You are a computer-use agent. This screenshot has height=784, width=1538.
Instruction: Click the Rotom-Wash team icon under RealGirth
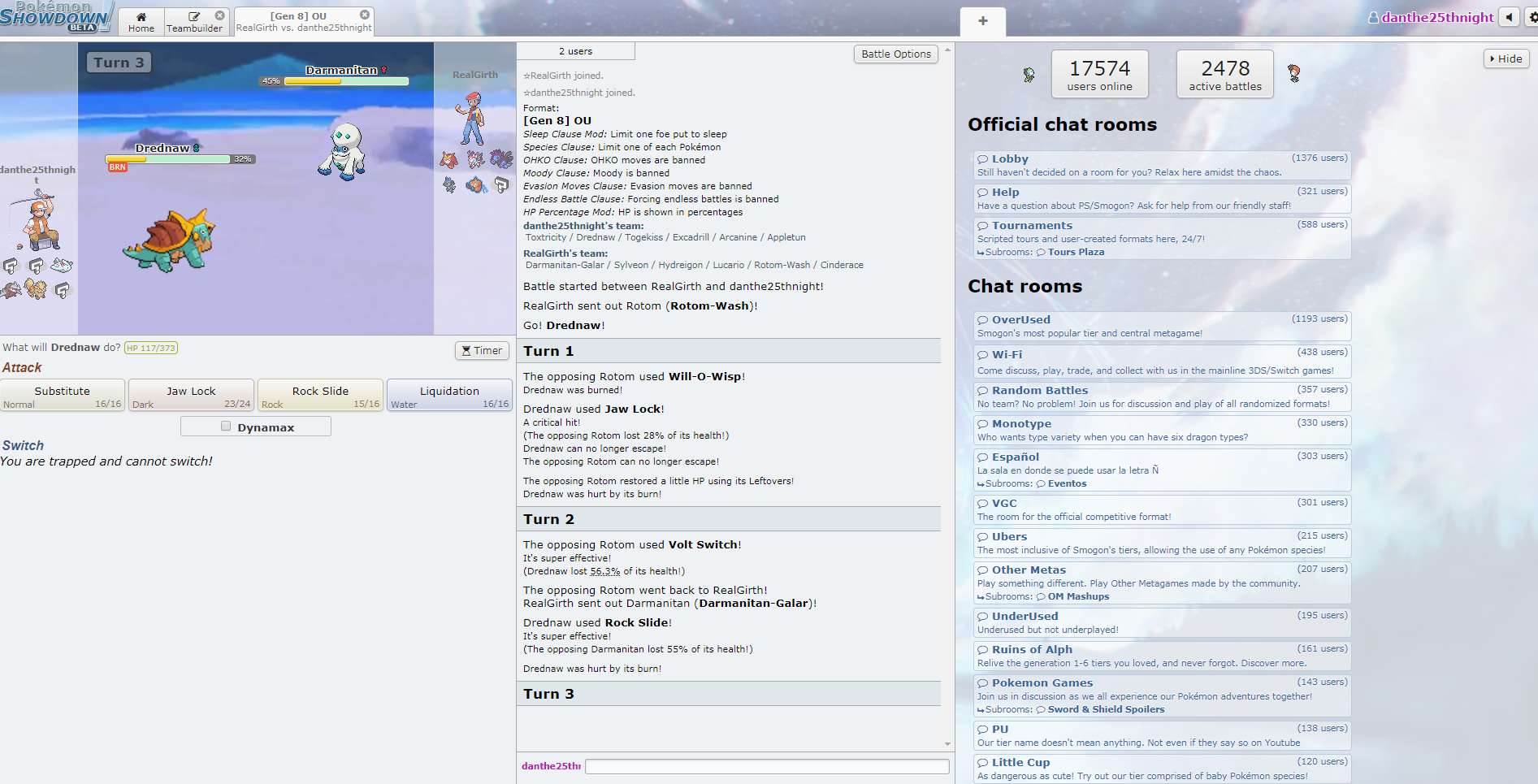pos(476,185)
